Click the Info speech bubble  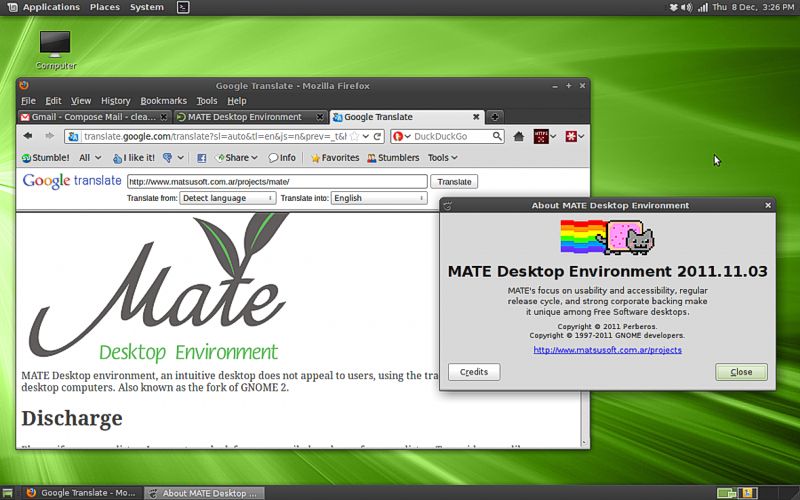point(282,158)
